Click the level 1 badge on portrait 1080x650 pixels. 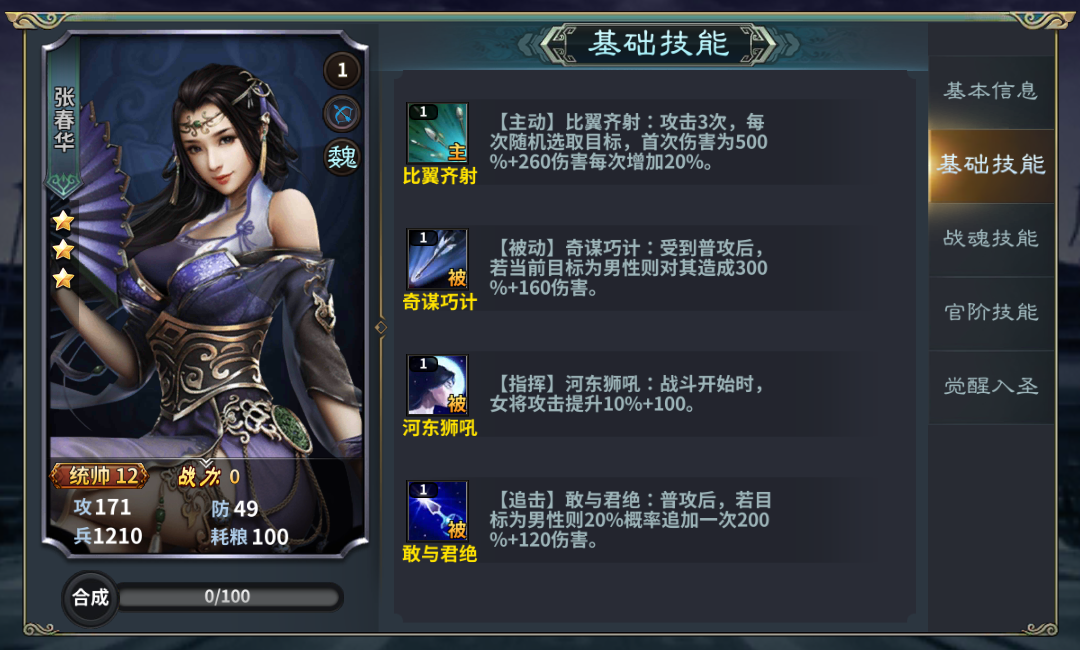point(342,70)
